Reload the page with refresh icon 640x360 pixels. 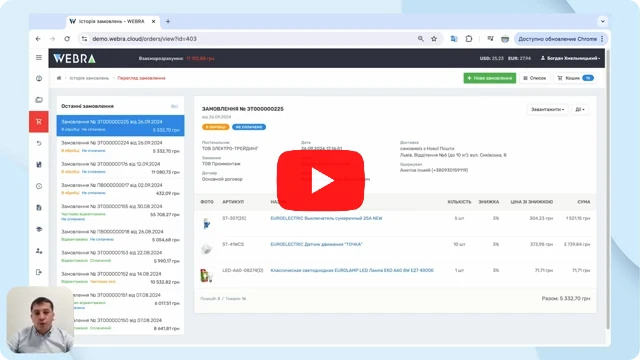67,39
